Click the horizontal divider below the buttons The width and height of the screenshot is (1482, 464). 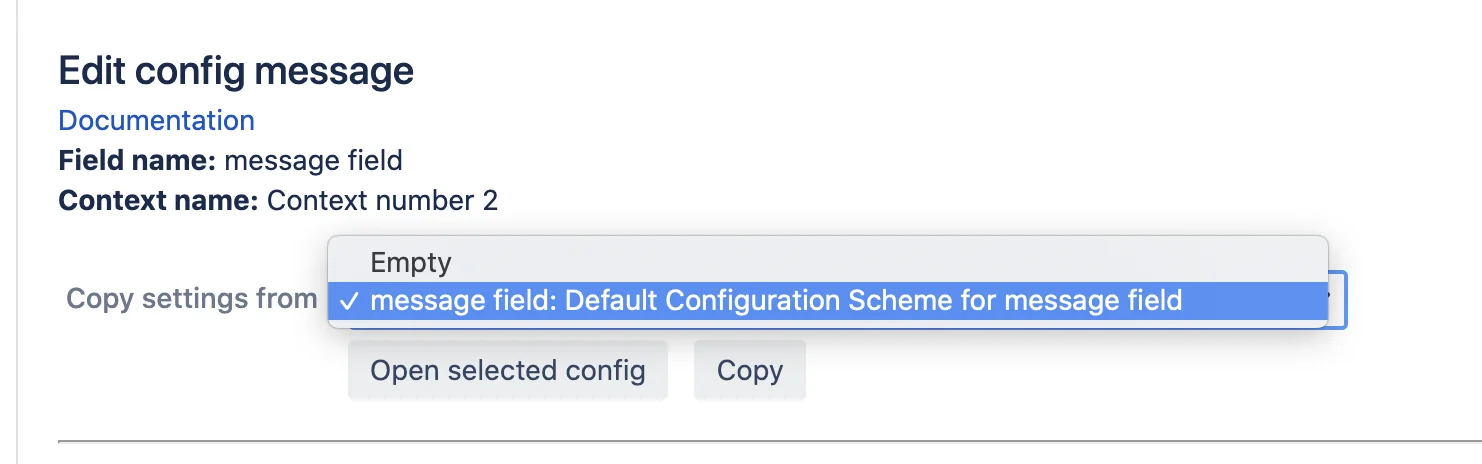(770, 440)
